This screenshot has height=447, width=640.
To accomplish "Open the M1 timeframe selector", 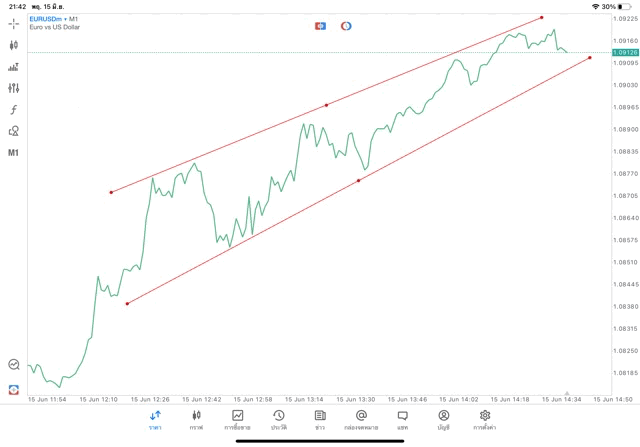I will tap(13, 152).
